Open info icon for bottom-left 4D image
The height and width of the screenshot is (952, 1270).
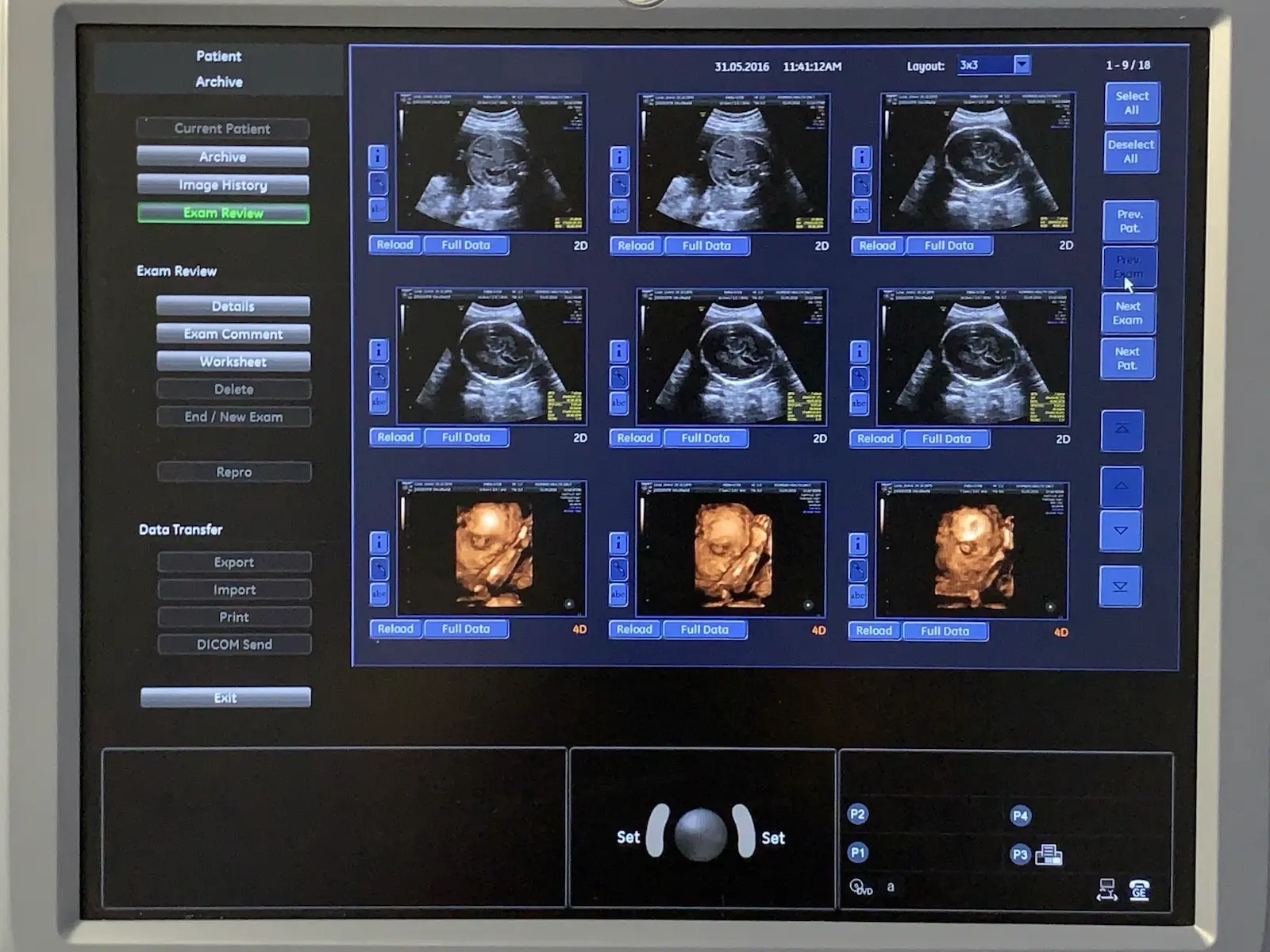pyautogui.click(x=379, y=543)
